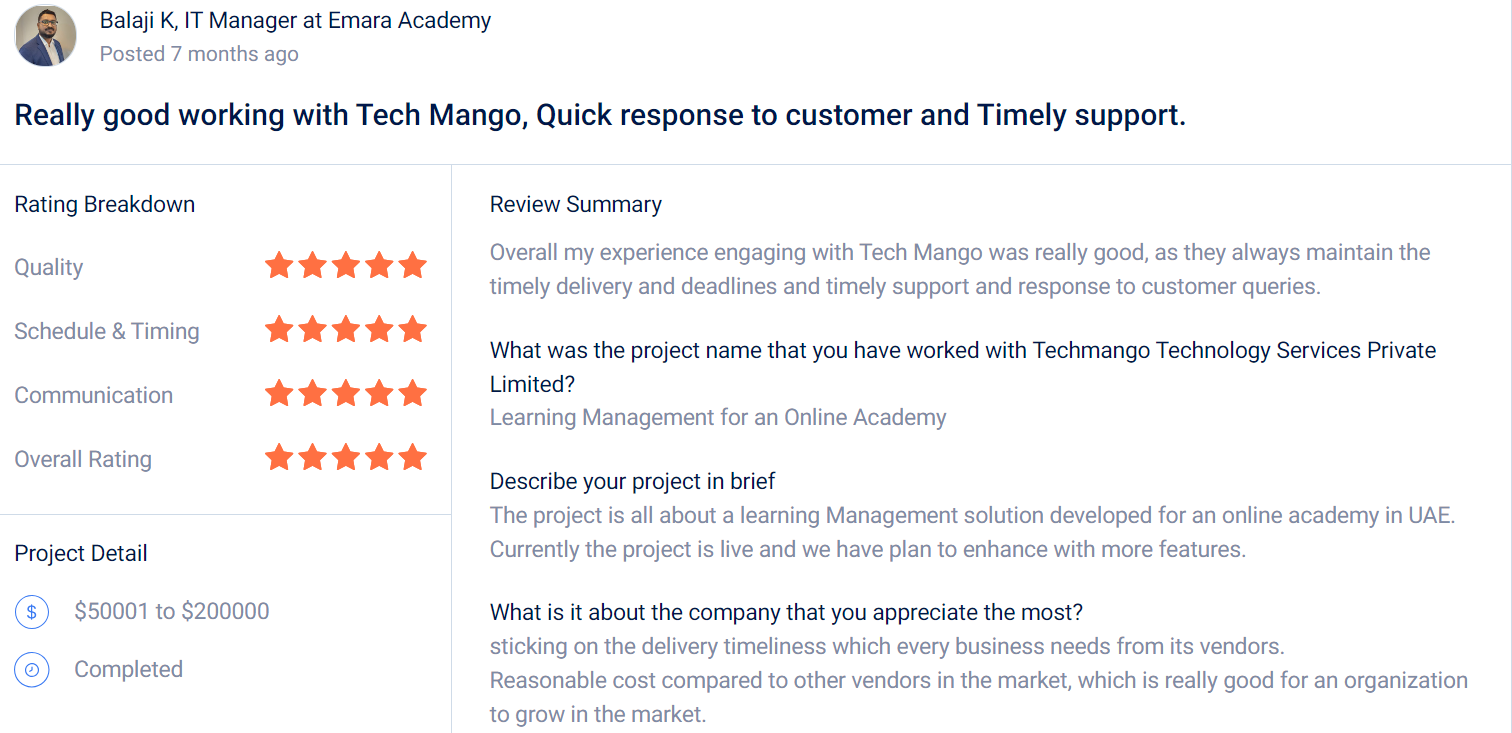Open the review headline about Tech Mango

pos(600,114)
